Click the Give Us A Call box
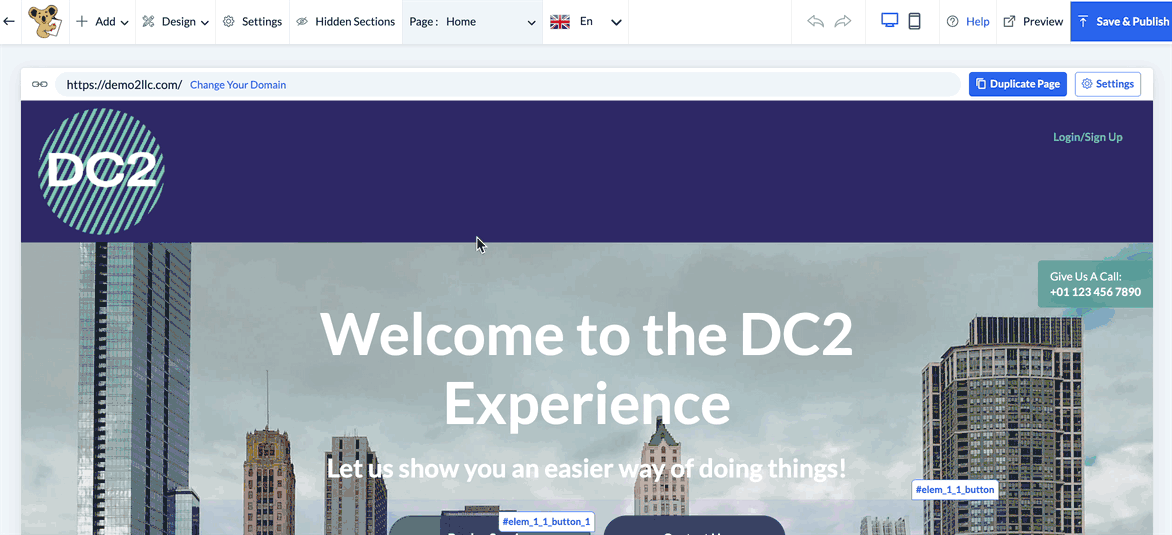 pos(1095,284)
